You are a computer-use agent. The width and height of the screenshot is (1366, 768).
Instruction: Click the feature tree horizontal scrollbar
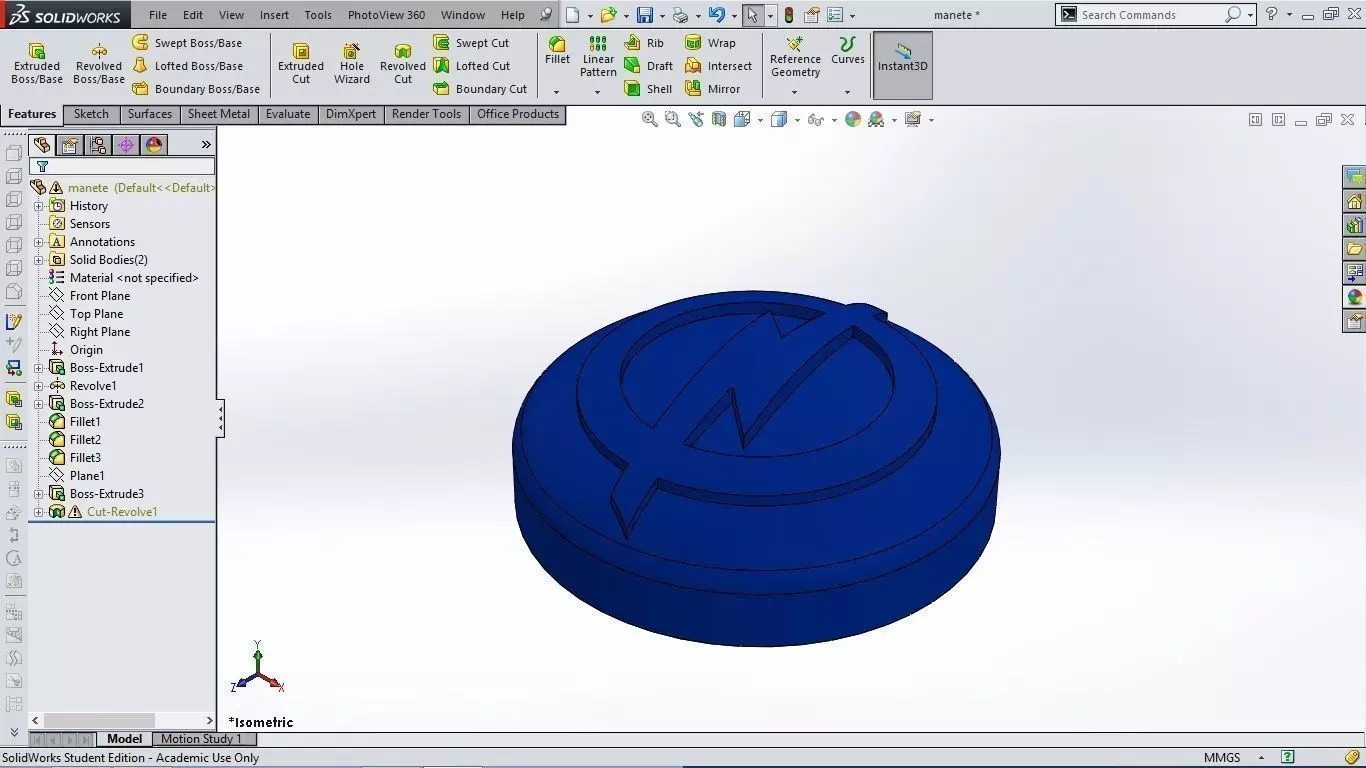(x=99, y=720)
